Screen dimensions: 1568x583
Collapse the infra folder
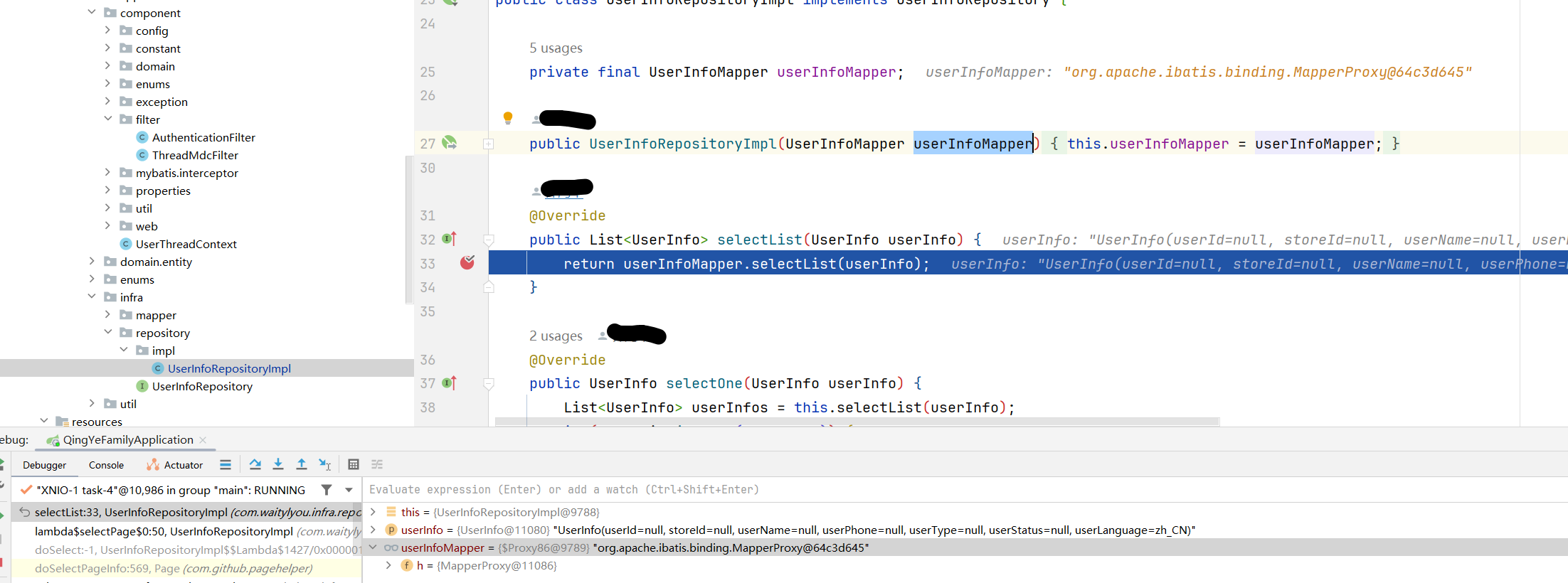(x=92, y=296)
